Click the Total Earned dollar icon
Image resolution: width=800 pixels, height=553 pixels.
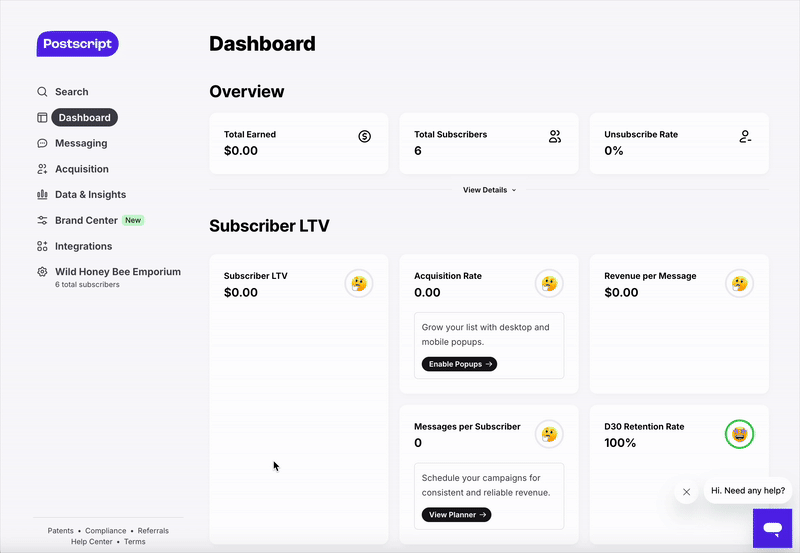(364, 136)
